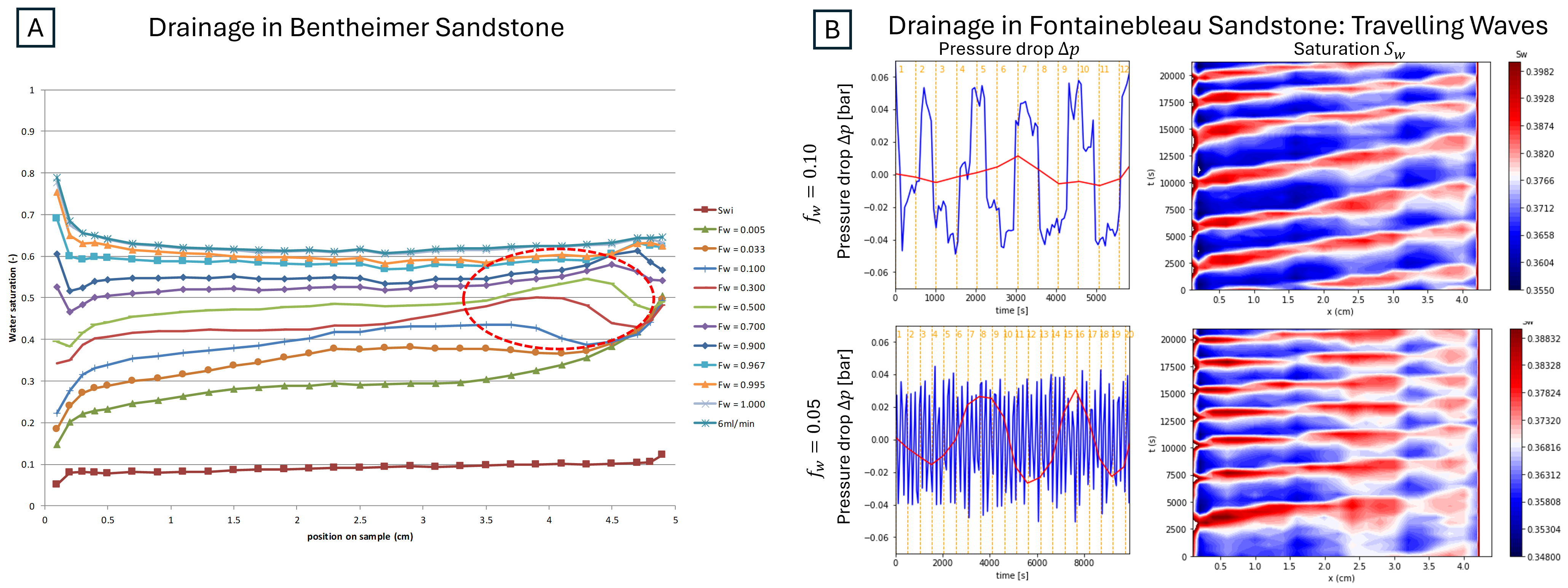Select the Fw = 0.033 legend entry
Viewport: 1568px width, 588px height.
(740, 249)
